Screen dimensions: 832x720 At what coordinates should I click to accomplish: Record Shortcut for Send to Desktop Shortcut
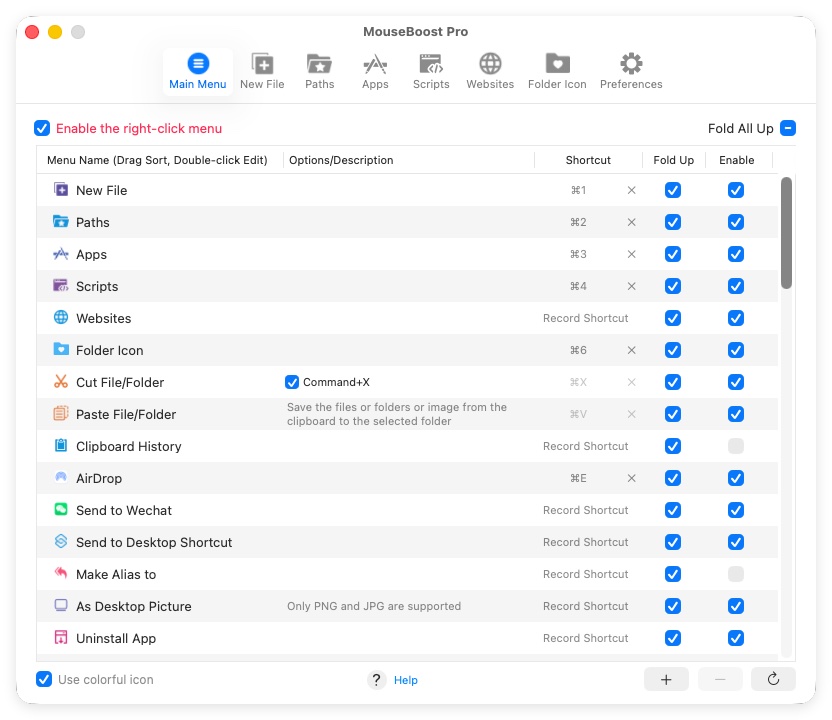tap(585, 542)
